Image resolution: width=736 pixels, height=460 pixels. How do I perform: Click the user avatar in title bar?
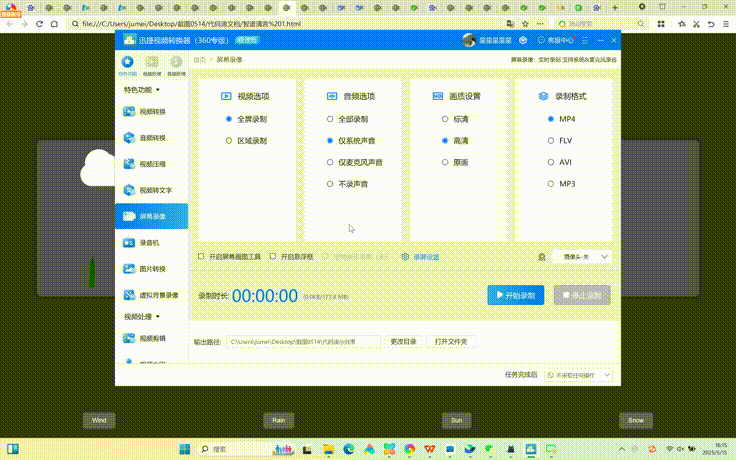(468, 40)
